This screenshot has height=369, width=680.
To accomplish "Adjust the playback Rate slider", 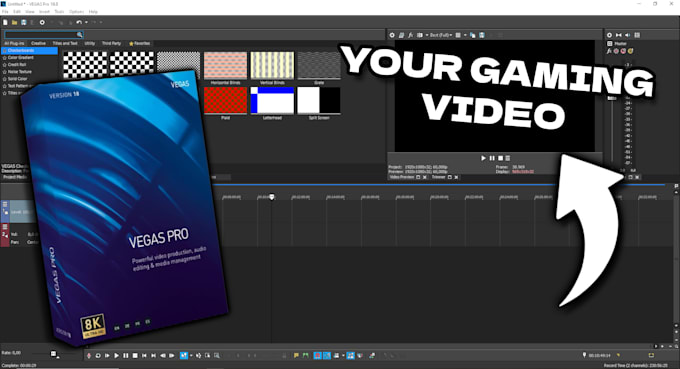I will pos(54,354).
